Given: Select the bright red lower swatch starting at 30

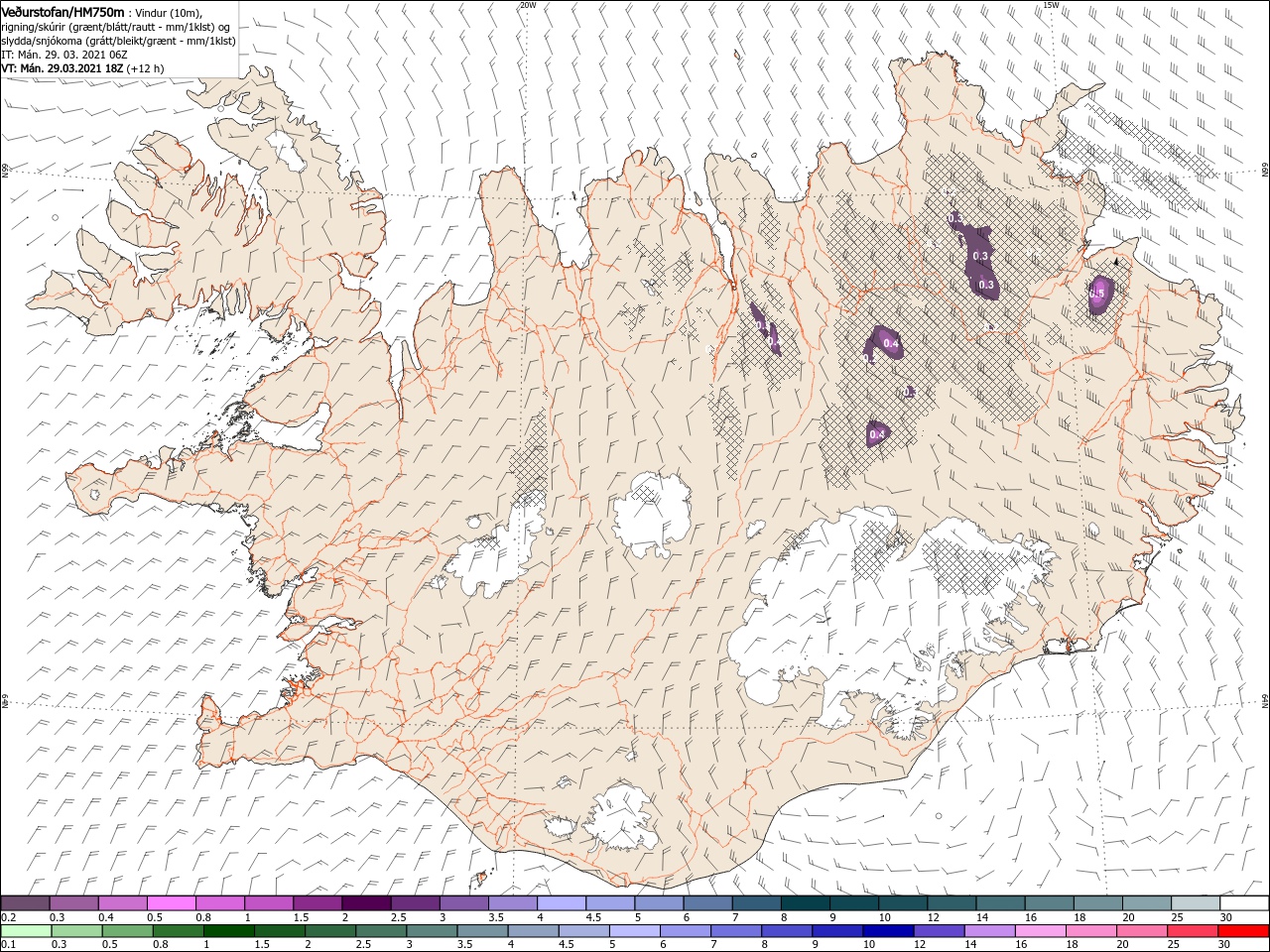Looking at the screenshot, I should click(1244, 931).
